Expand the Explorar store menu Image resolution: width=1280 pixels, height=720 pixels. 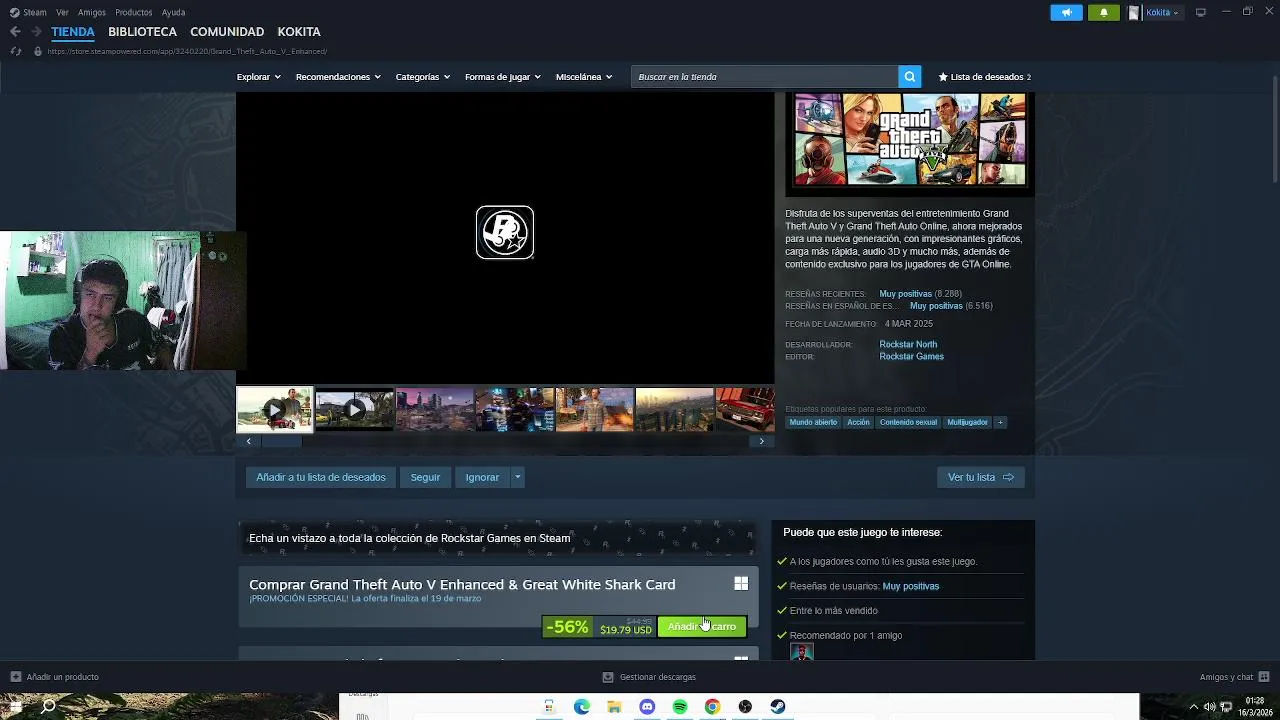(258, 77)
